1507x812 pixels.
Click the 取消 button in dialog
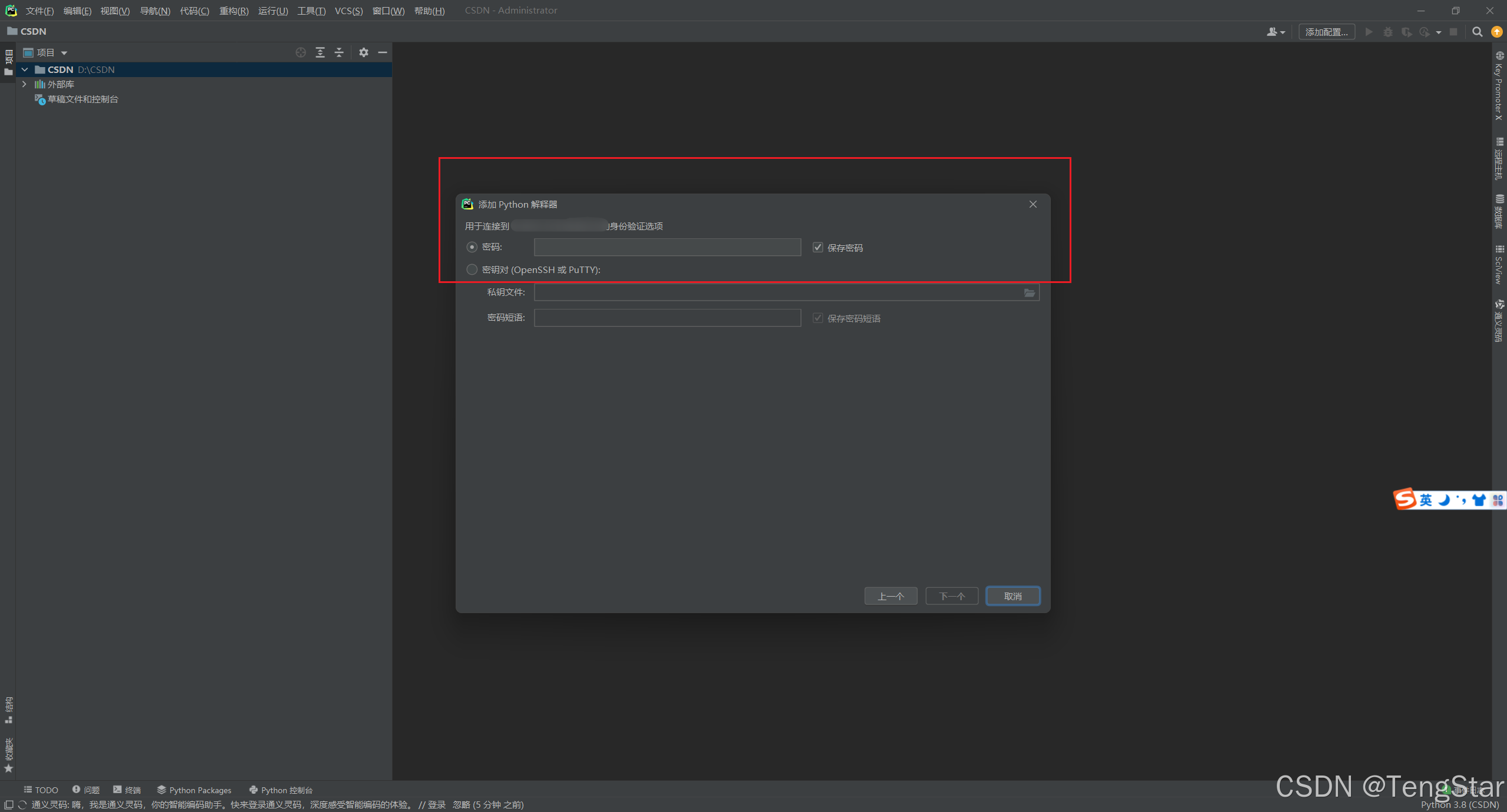(x=1013, y=596)
